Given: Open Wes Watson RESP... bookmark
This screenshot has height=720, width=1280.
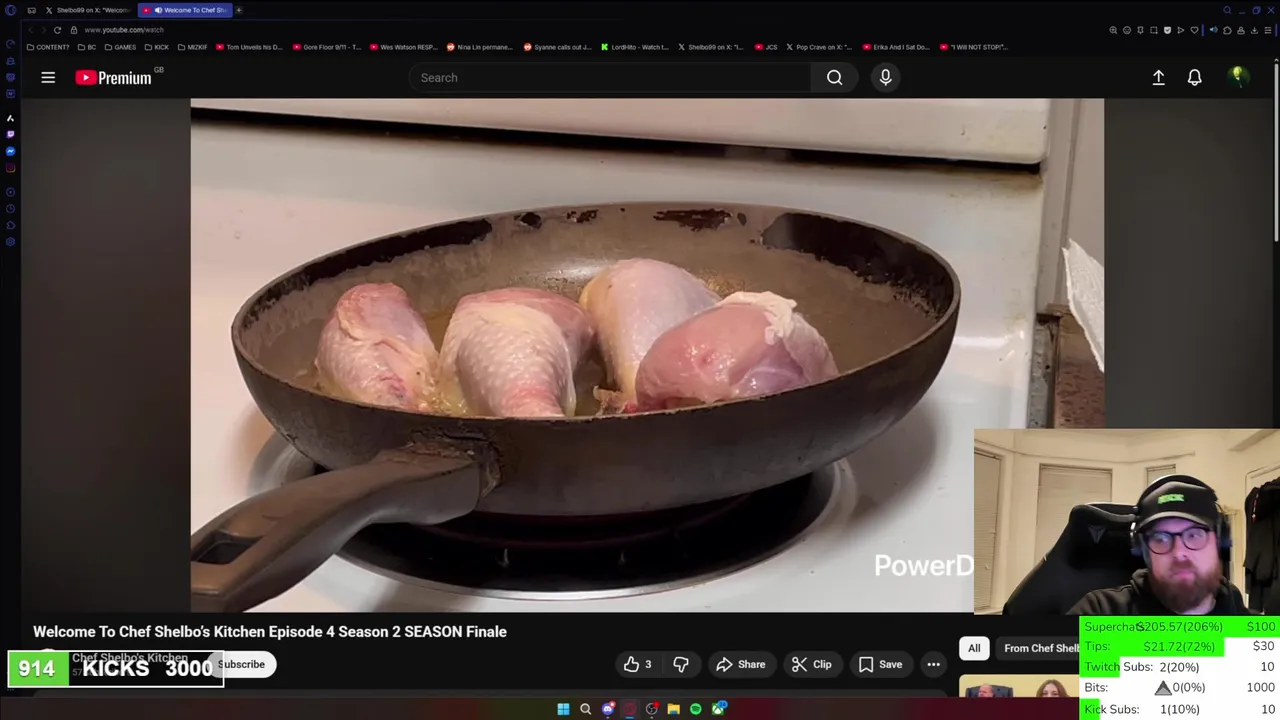Looking at the screenshot, I should pos(403,47).
